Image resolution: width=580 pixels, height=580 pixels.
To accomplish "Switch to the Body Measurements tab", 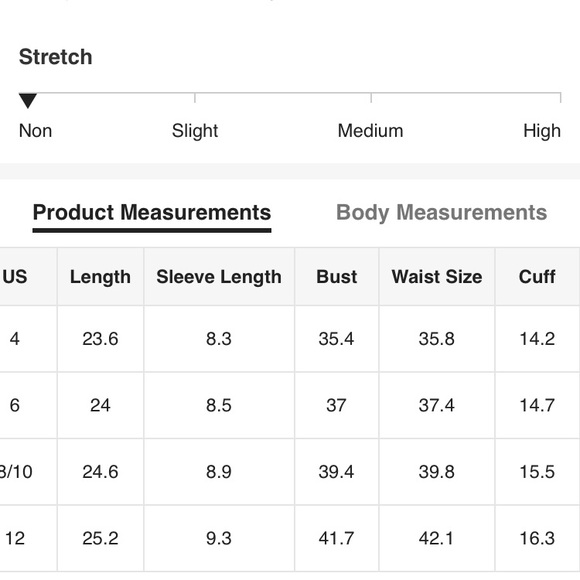I will tap(441, 213).
